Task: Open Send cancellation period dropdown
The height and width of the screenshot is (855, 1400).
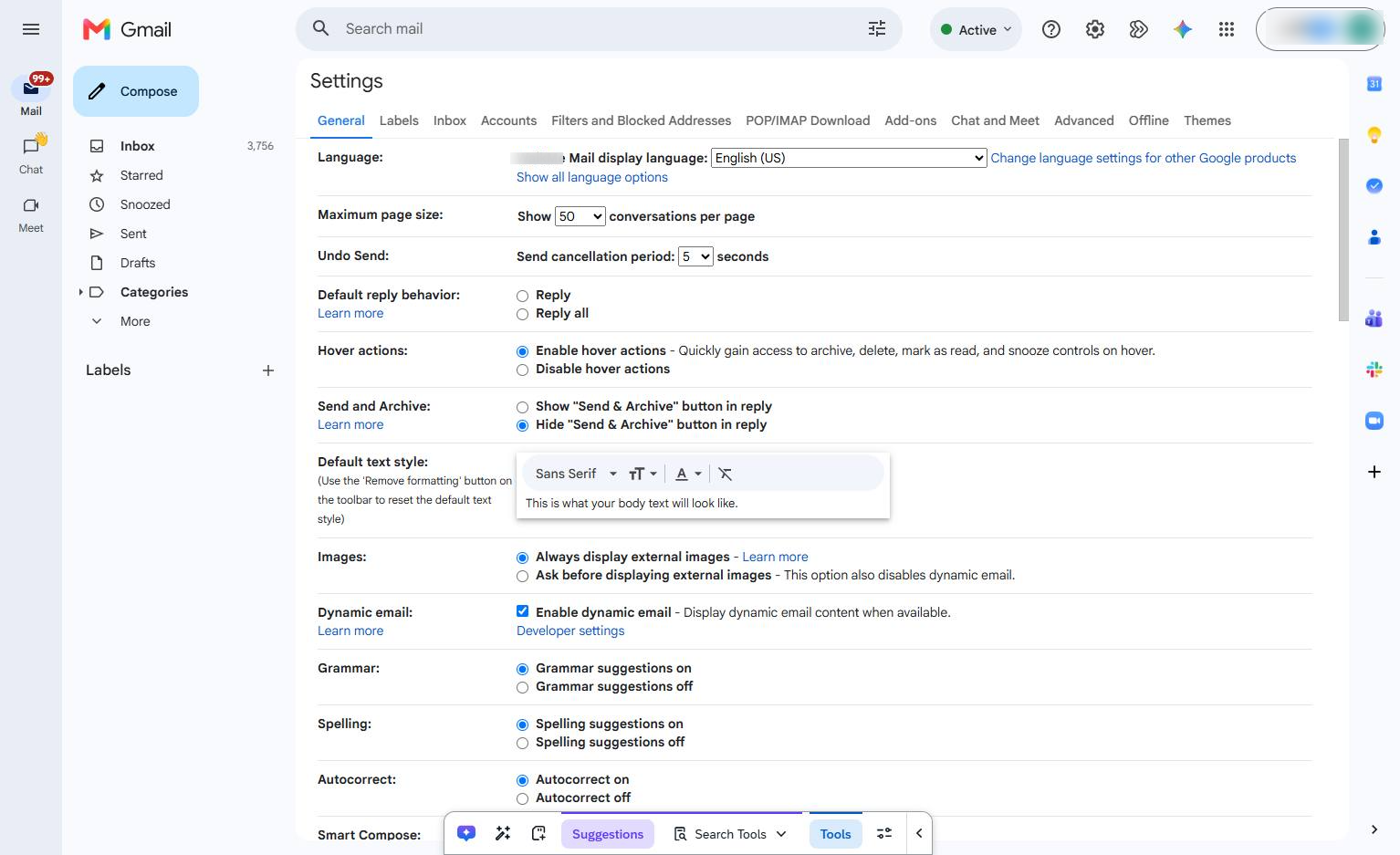Action: pyautogui.click(x=695, y=256)
